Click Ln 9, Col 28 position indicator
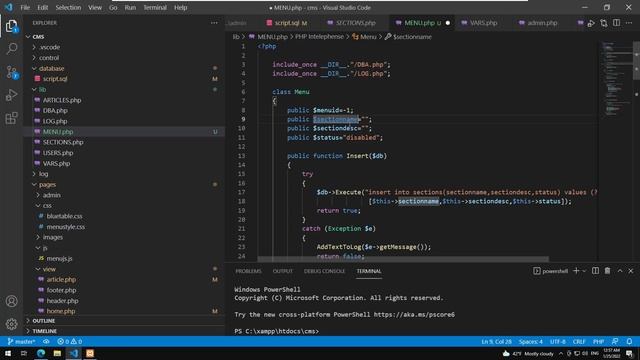 (x=496, y=341)
